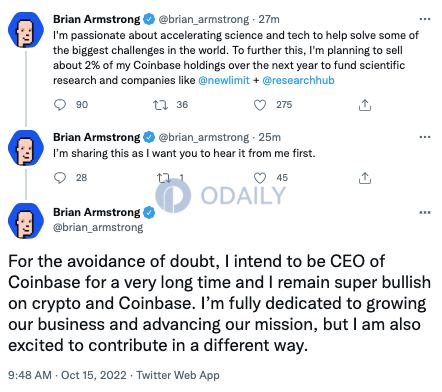442x392 pixels.
Task: Retweet the tweet with 36 retweets
Action: tap(160, 105)
